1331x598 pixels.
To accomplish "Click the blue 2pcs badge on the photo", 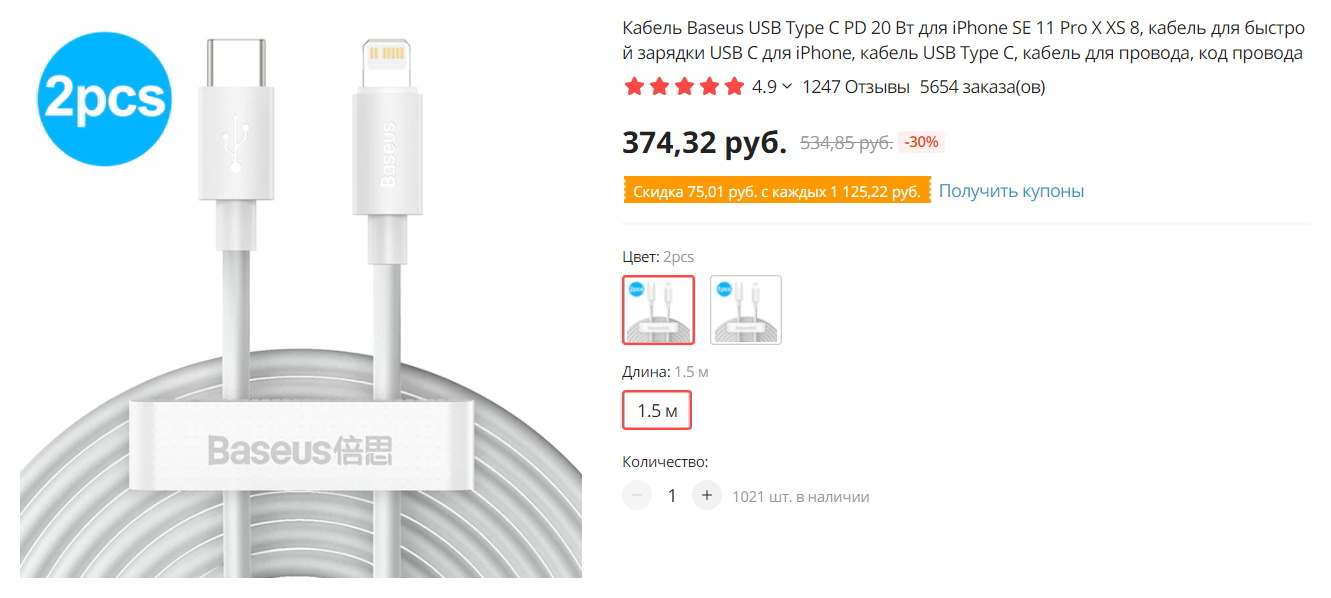I will pyautogui.click(x=104, y=99).
